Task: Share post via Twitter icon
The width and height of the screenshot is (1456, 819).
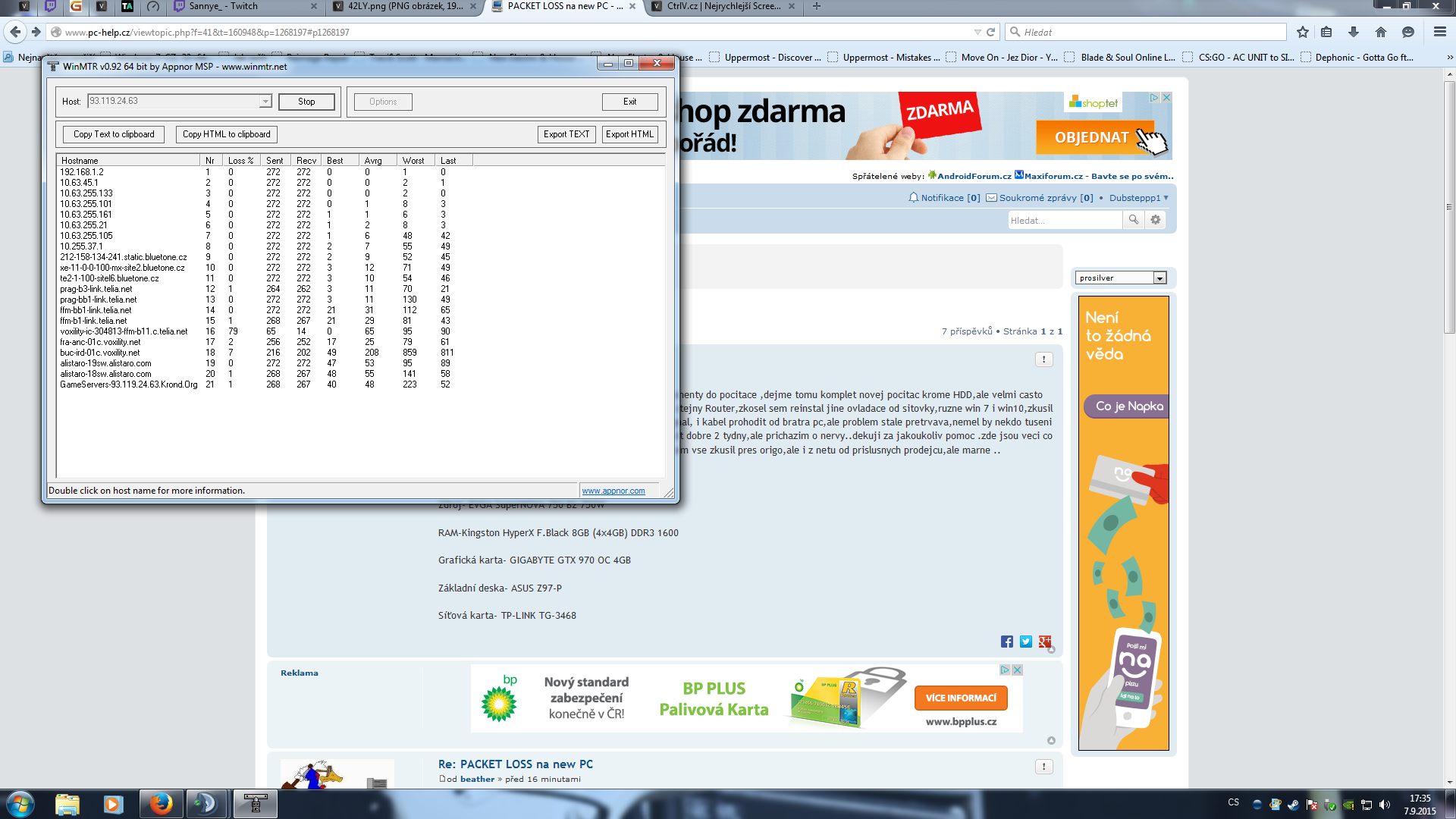Action: (x=1025, y=642)
